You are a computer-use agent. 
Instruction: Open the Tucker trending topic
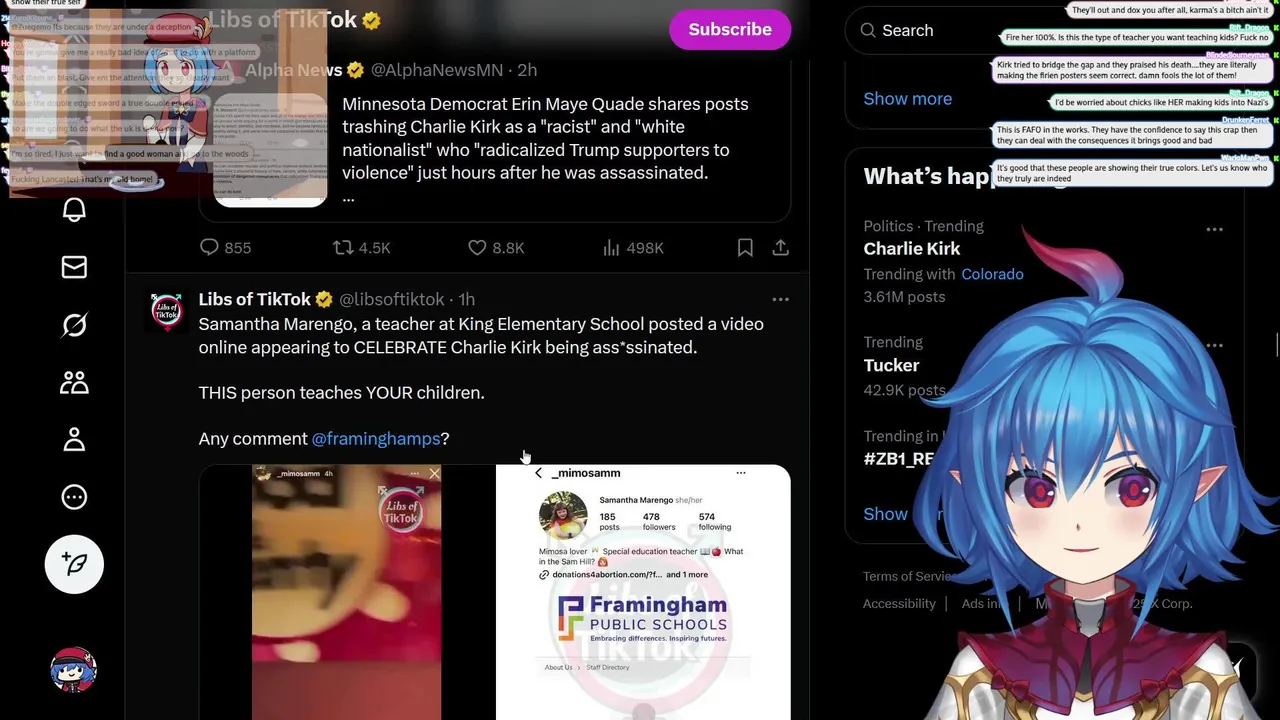(891, 366)
